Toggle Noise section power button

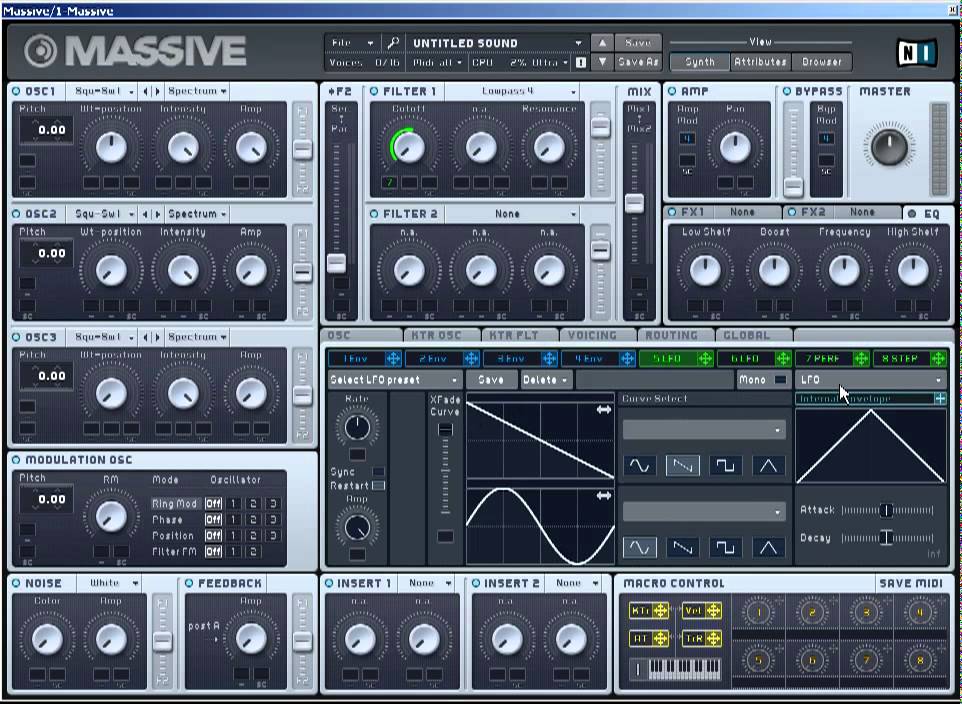pos(16,583)
